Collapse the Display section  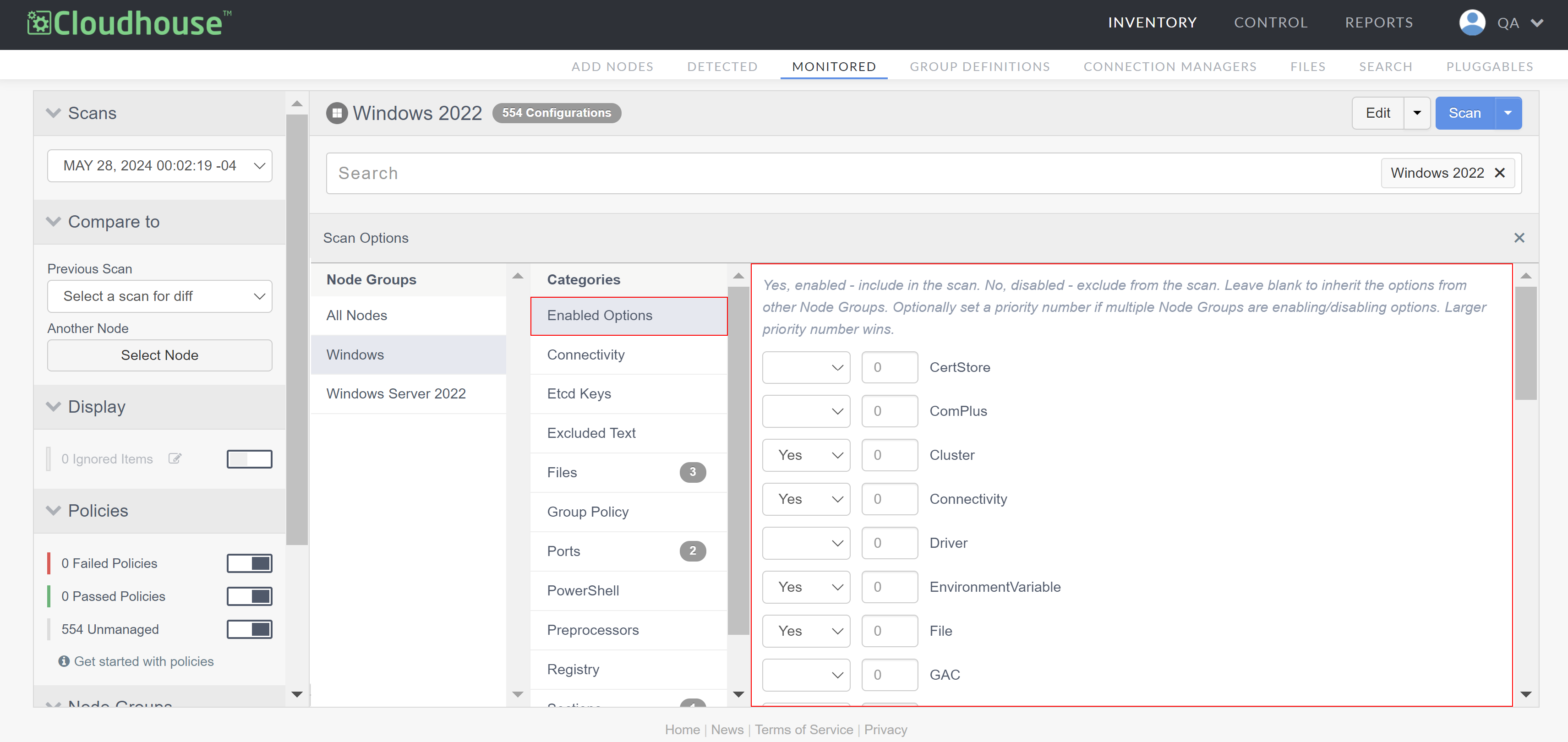[54, 407]
